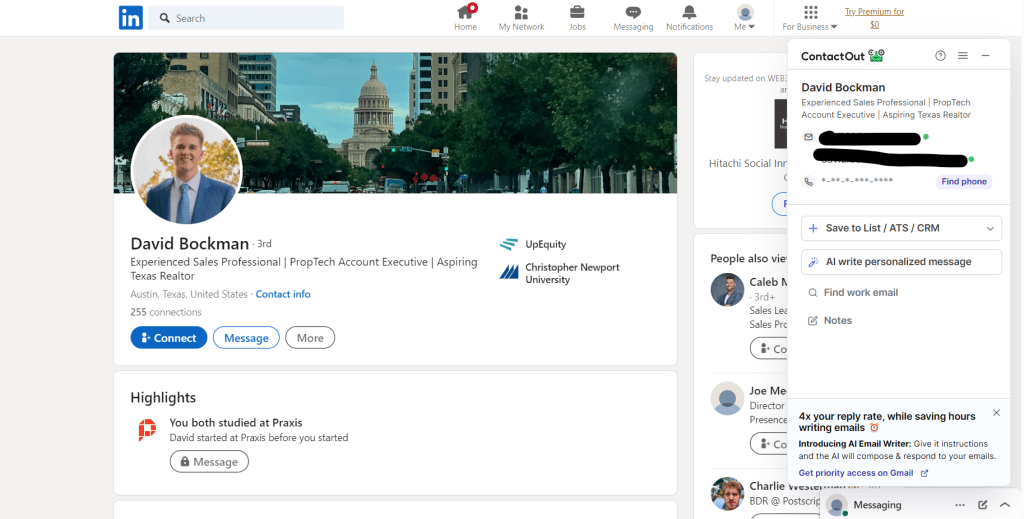Select Find work email option
1024x519 pixels.
click(860, 293)
